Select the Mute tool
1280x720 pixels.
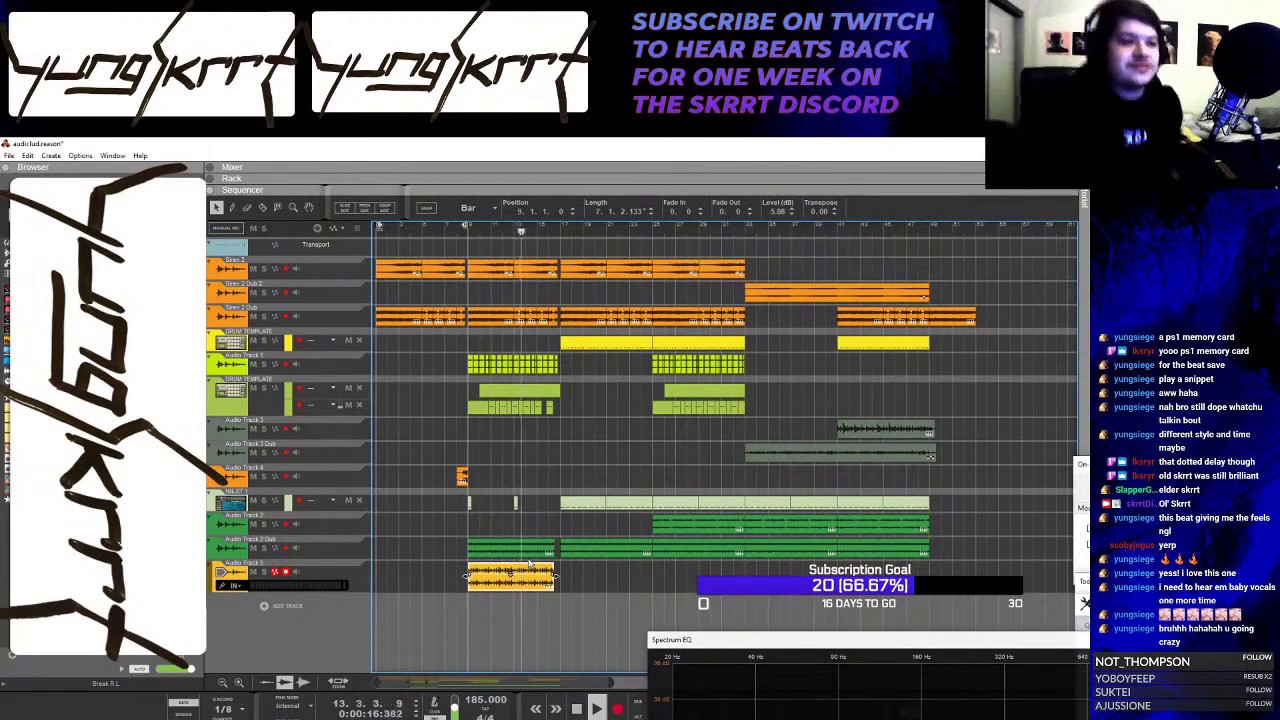[277, 208]
